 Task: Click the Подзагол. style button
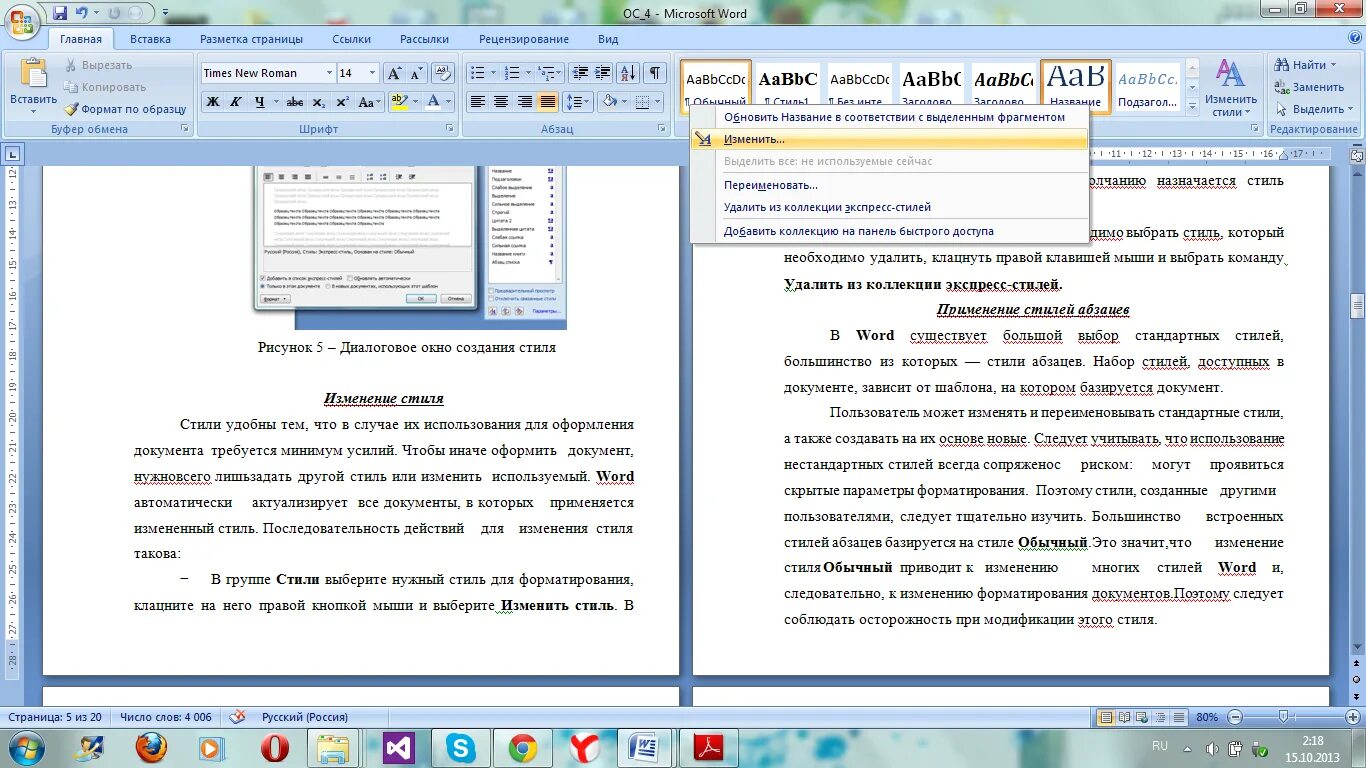pos(1147,87)
